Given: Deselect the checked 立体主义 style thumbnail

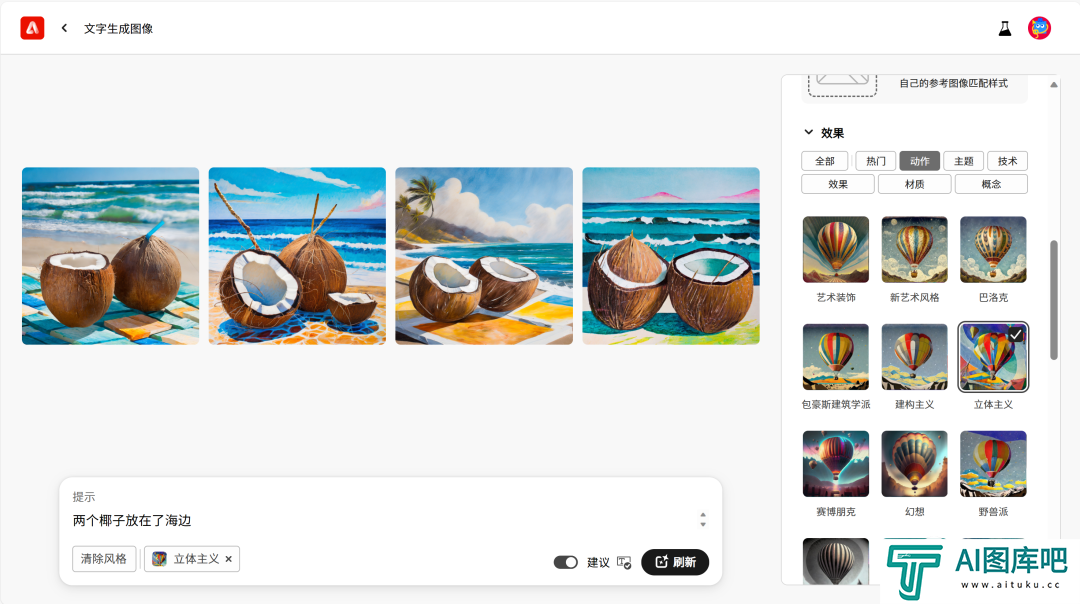Looking at the screenshot, I should pyautogui.click(x=993, y=357).
